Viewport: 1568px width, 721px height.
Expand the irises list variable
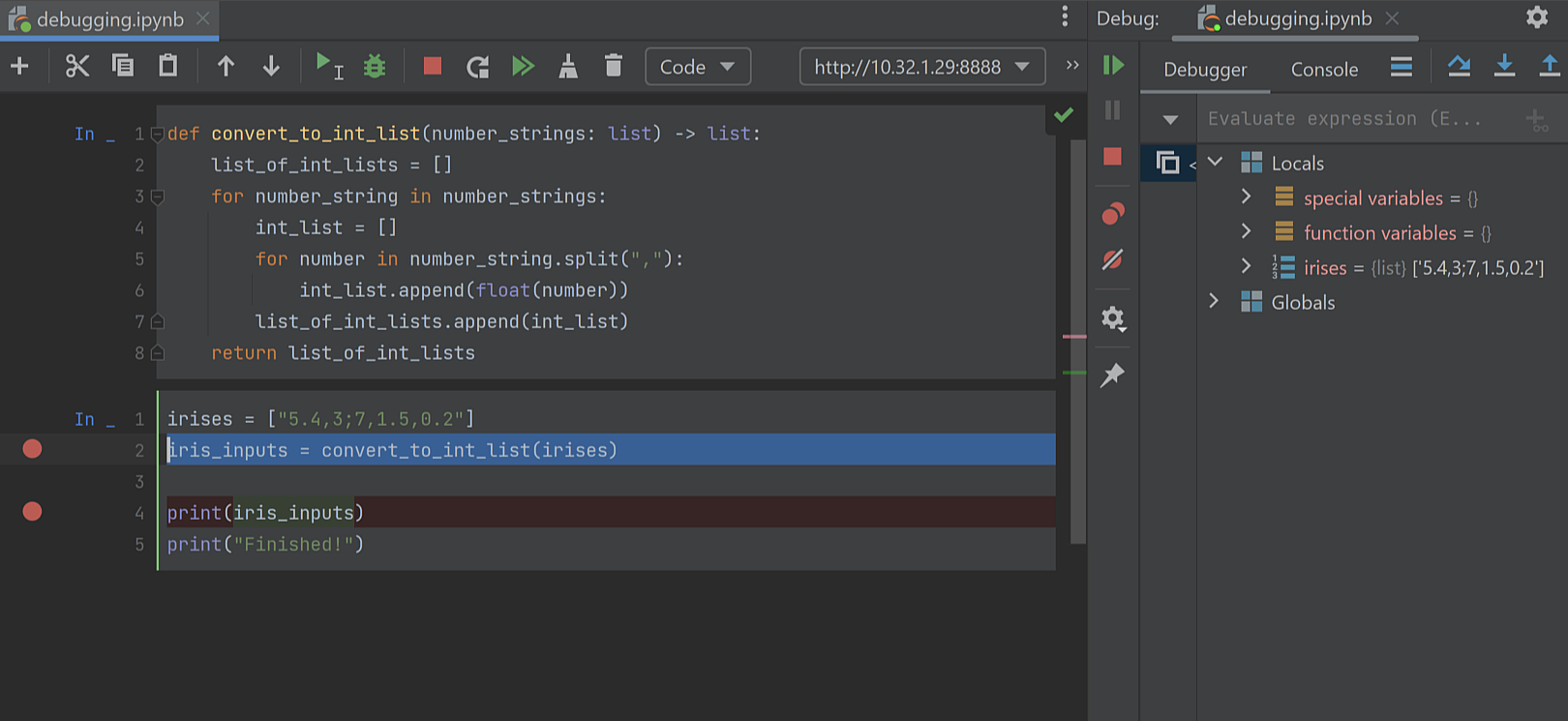click(x=1246, y=267)
